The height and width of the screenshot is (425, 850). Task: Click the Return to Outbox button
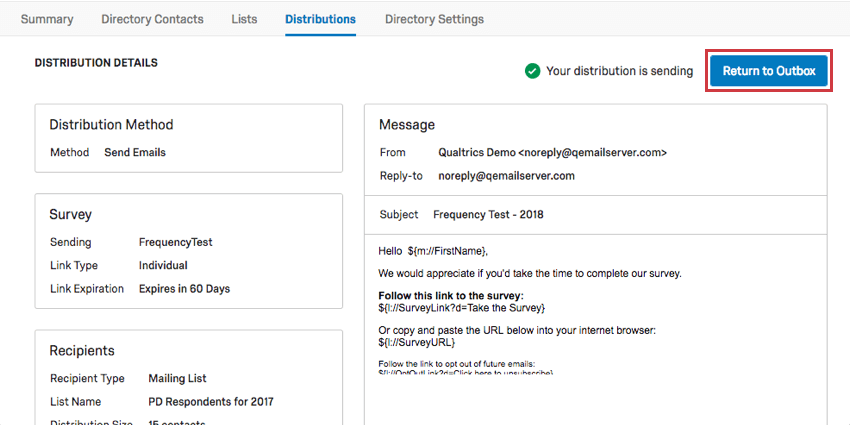[768, 71]
